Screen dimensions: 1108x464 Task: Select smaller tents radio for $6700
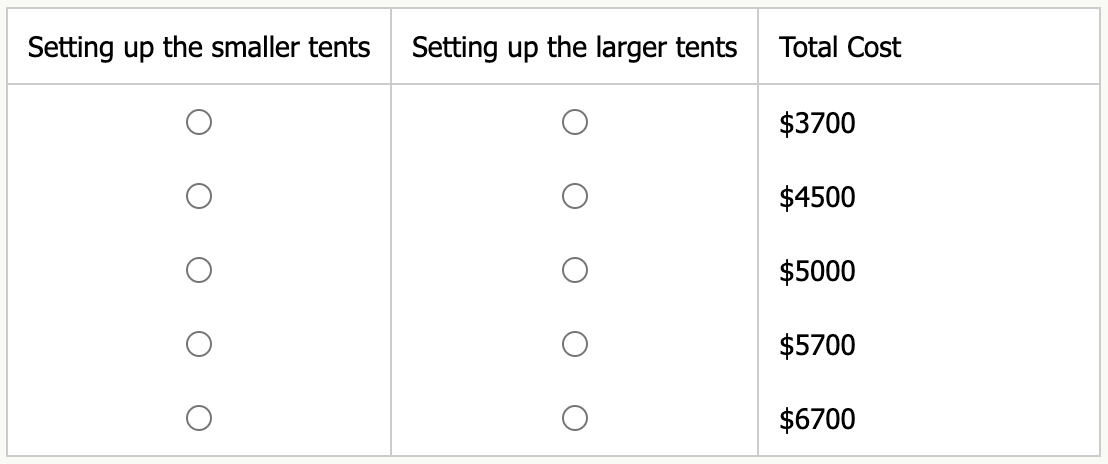tap(198, 417)
